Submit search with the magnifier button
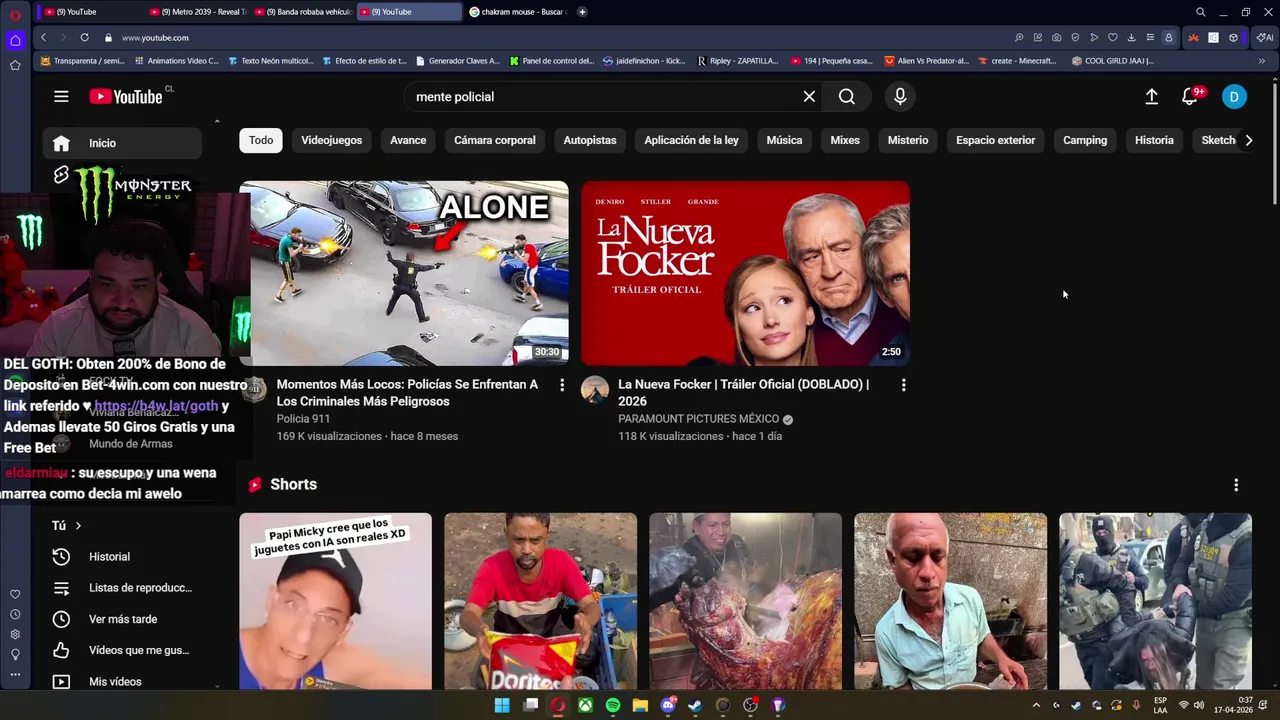The width and height of the screenshot is (1280, 720). click(x=847, y=97)
